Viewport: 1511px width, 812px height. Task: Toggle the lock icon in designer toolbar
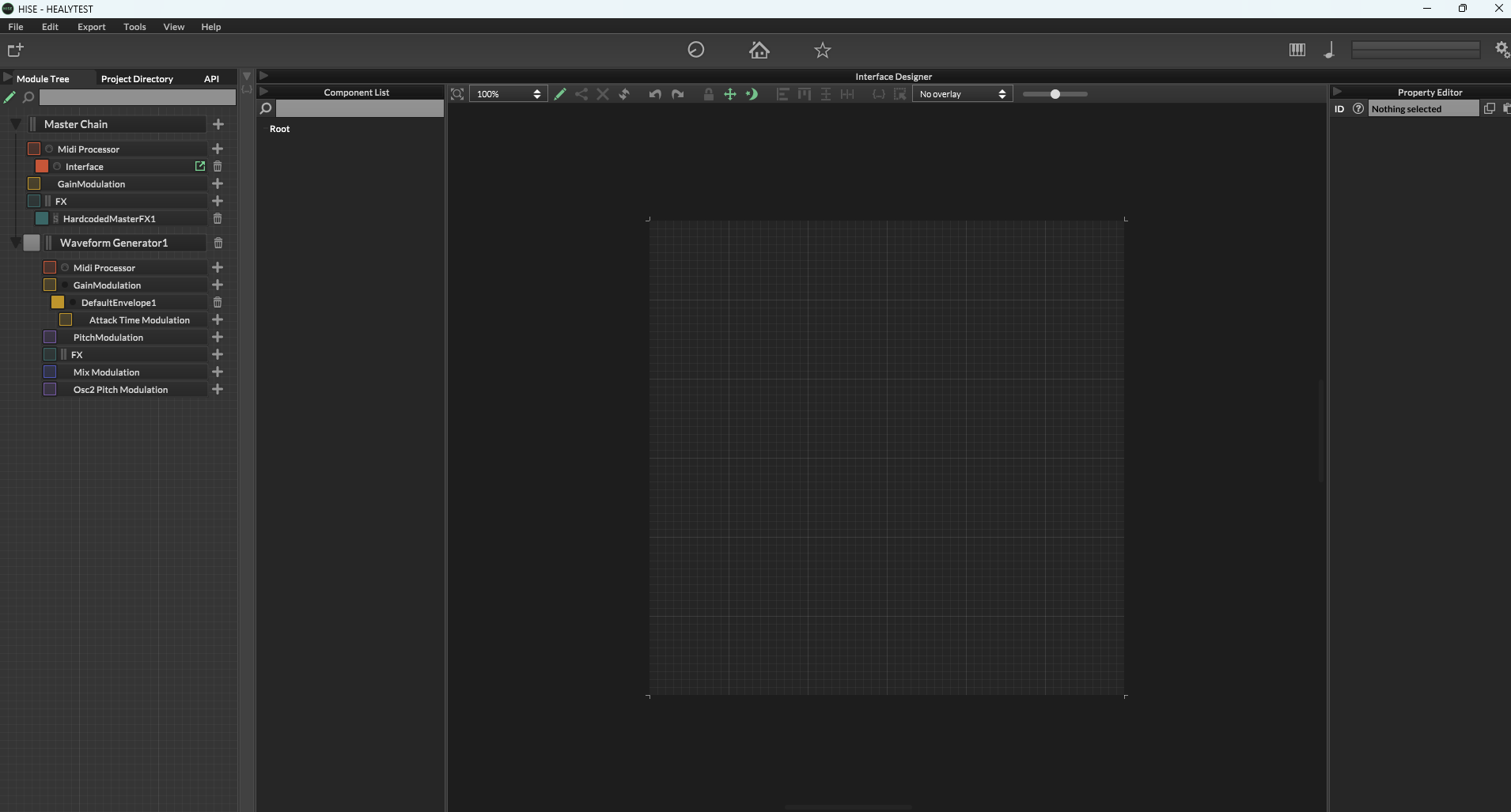point(709,94)
